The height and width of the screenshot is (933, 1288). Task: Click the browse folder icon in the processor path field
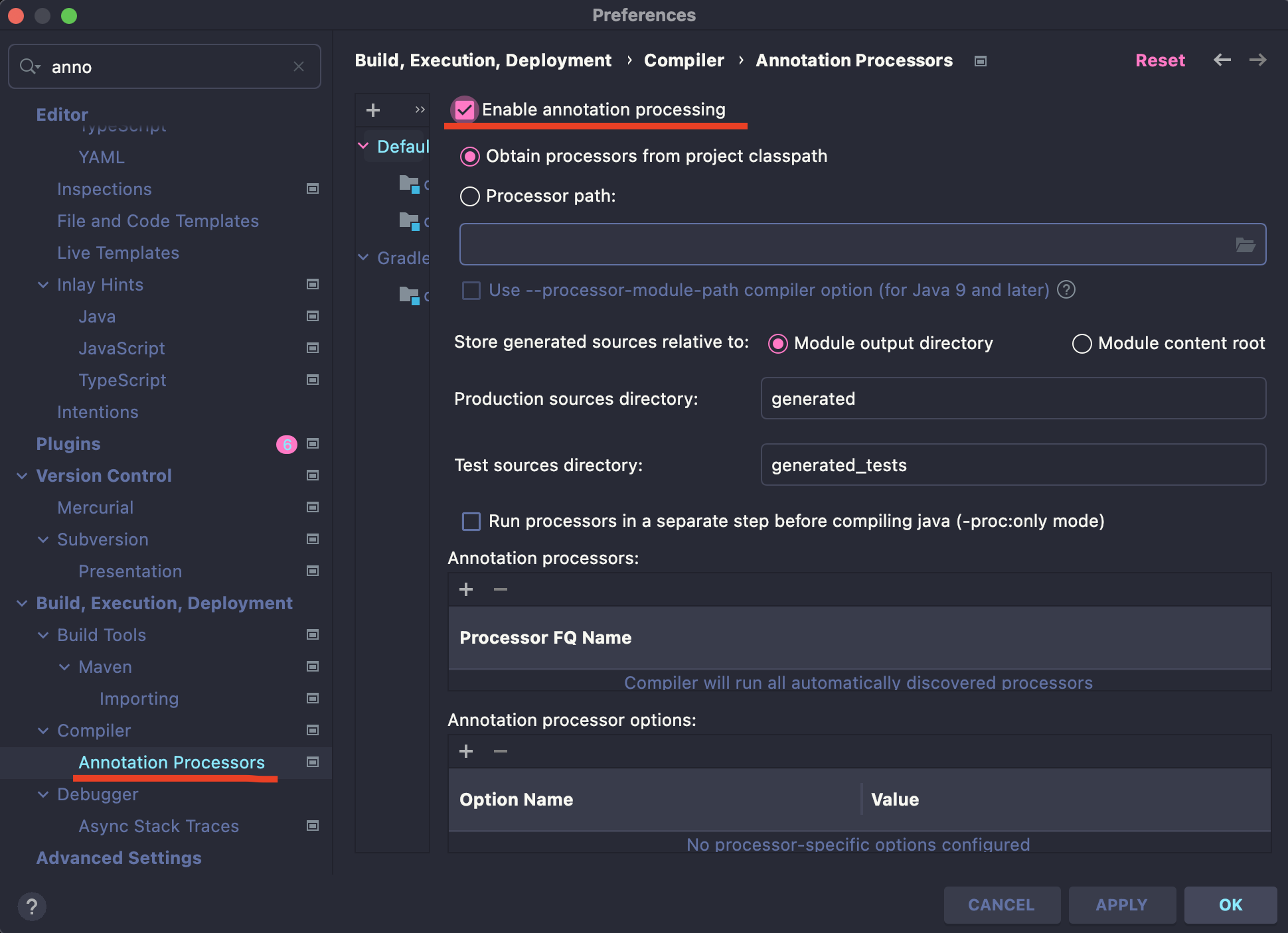point(1245,245)
